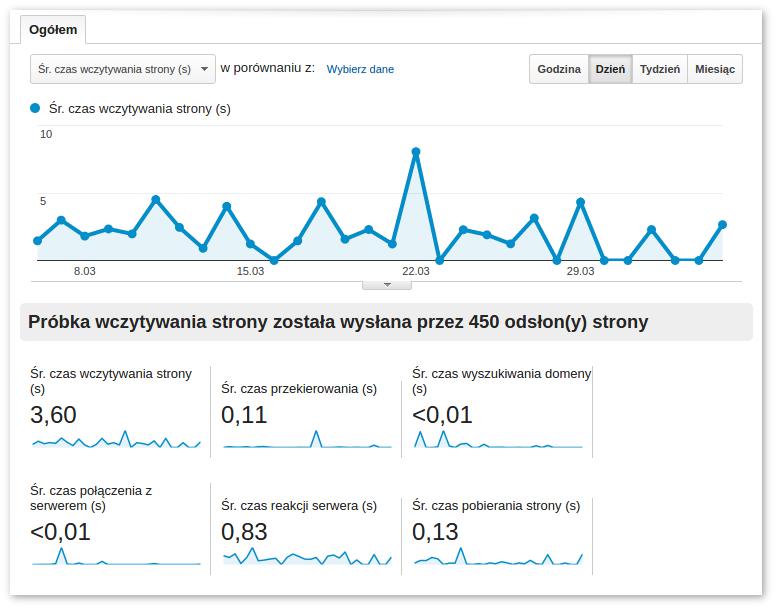The image size is (776, 609).
Task: Switch the chart to Godzina view
Action: pos(558,69)
